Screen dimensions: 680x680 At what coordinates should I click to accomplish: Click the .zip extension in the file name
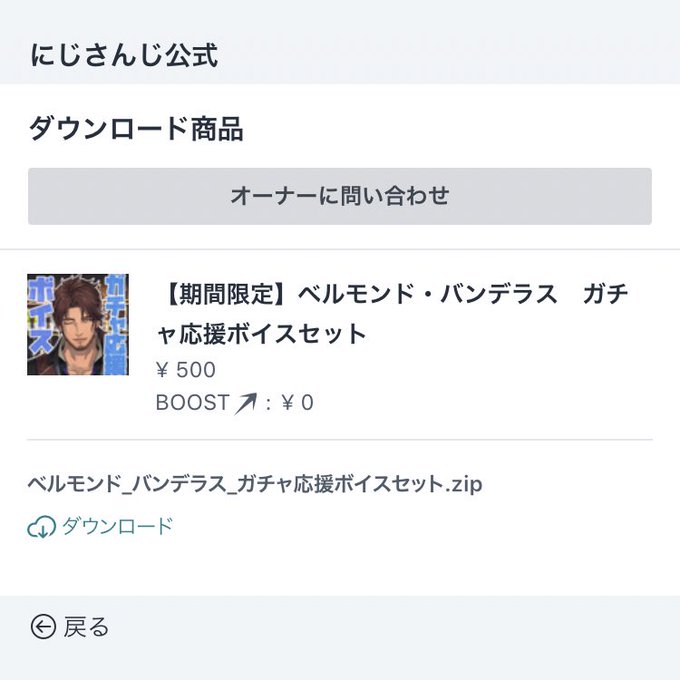click(464, 484)
